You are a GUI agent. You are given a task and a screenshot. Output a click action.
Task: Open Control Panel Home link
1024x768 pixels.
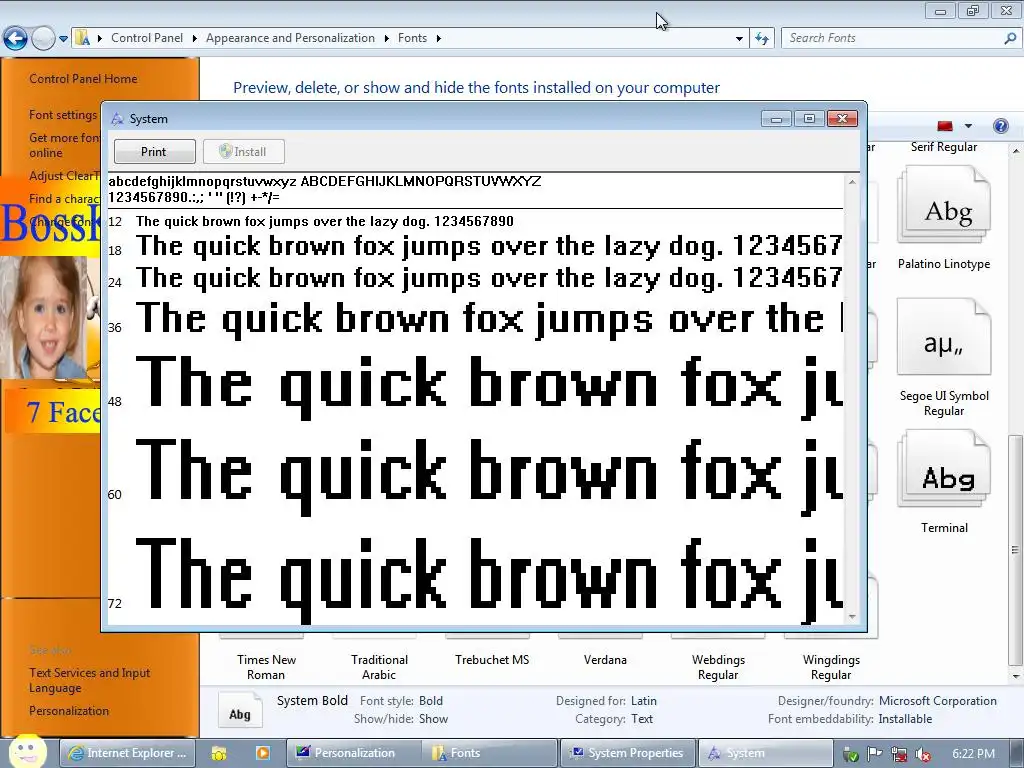click(x=83, y=78)
